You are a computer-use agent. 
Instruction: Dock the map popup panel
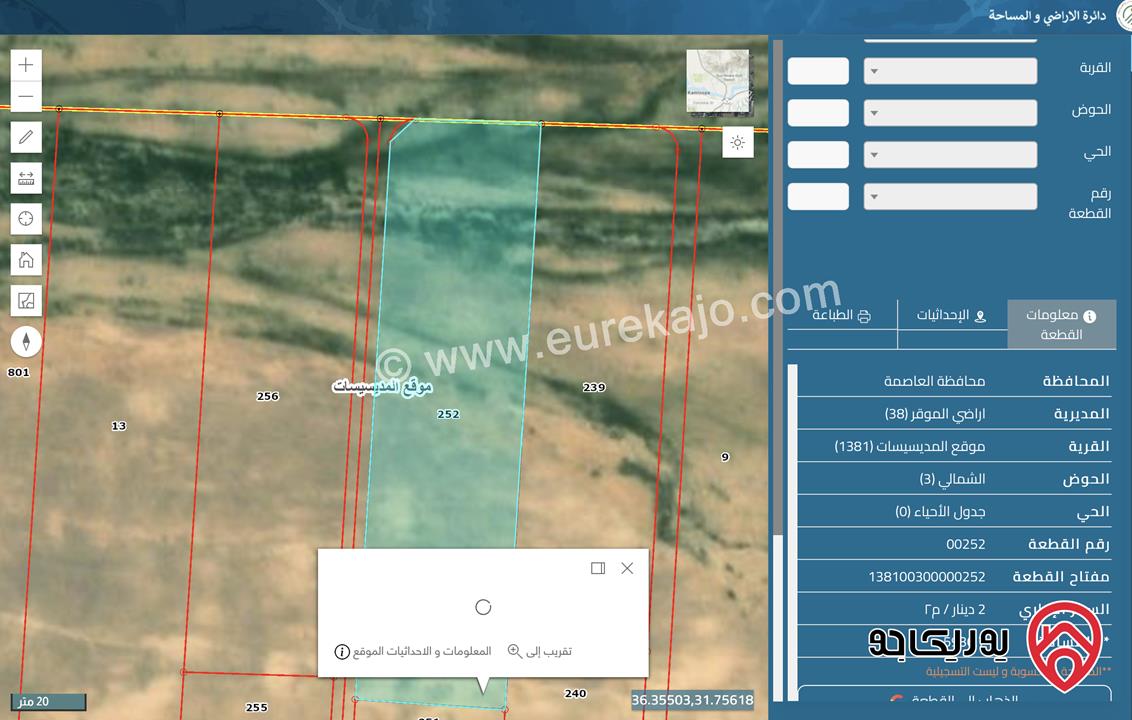coord(598,568)
